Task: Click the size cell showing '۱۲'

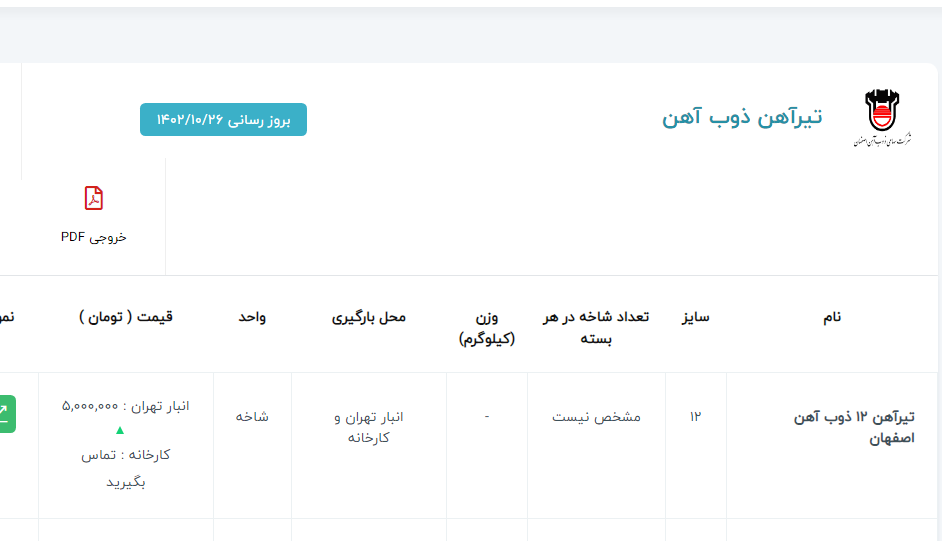Action: [x=696, y=416]
